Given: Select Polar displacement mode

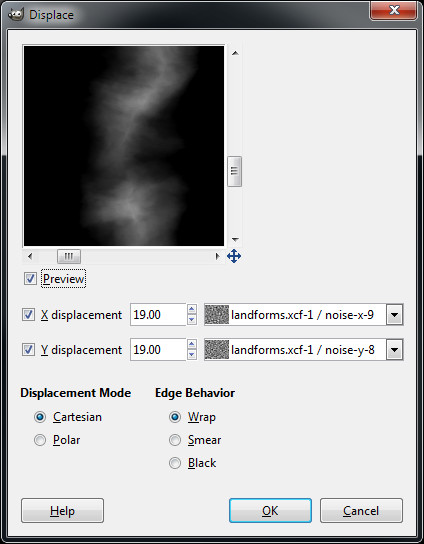Looking at the screenshot, I should (x=40, y=440).
